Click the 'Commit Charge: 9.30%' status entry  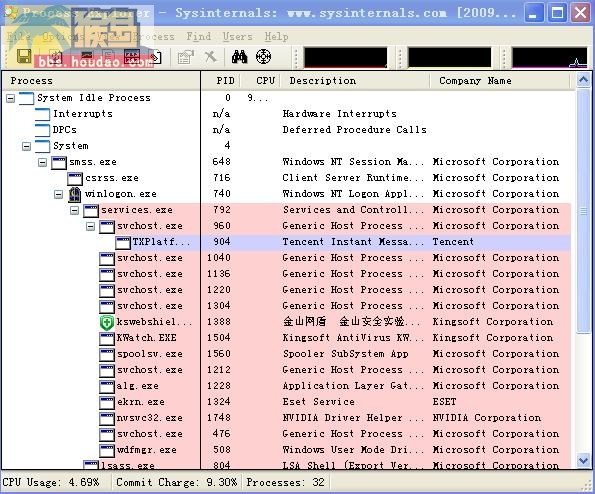tap(177, 483)
